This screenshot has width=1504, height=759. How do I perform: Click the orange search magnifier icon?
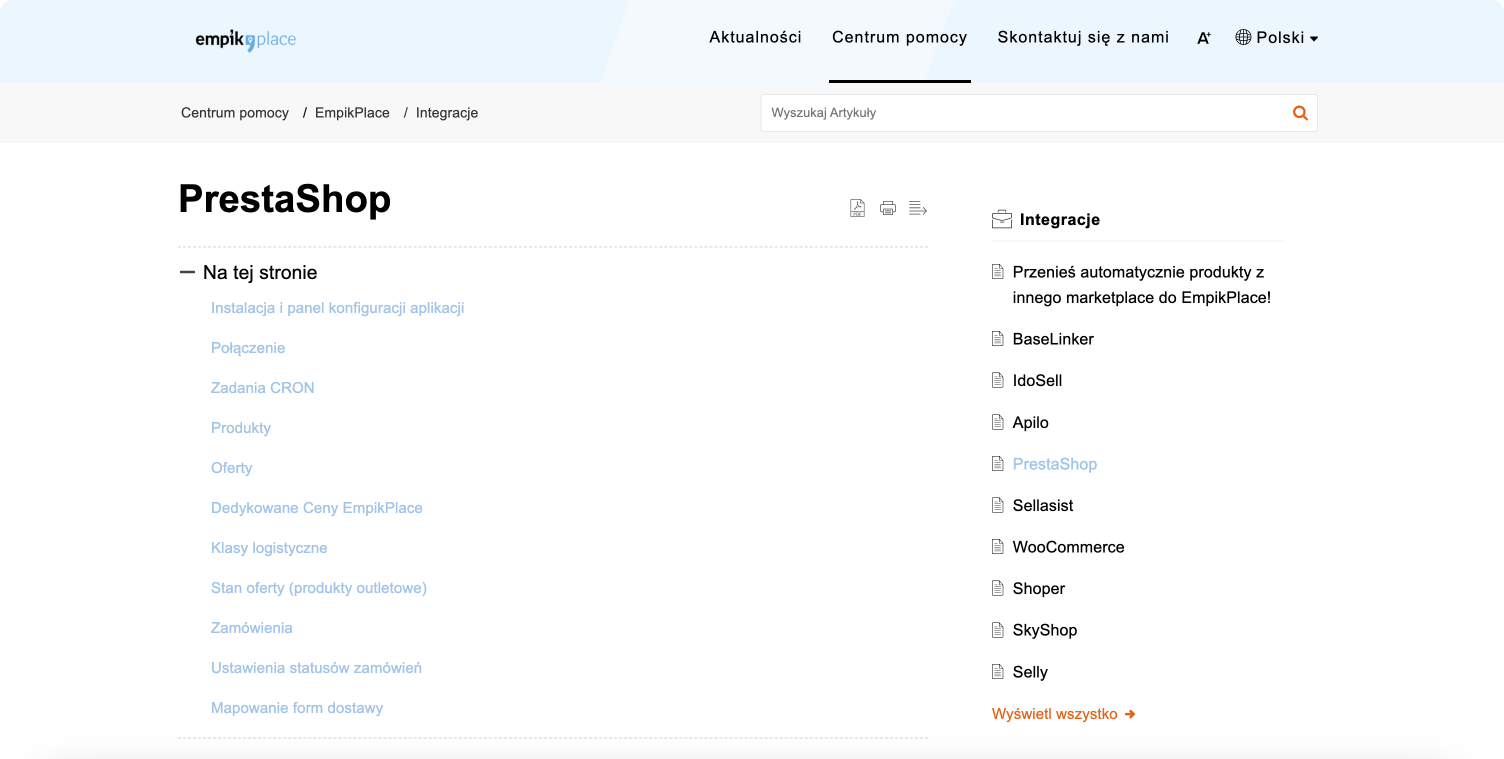1300,113
